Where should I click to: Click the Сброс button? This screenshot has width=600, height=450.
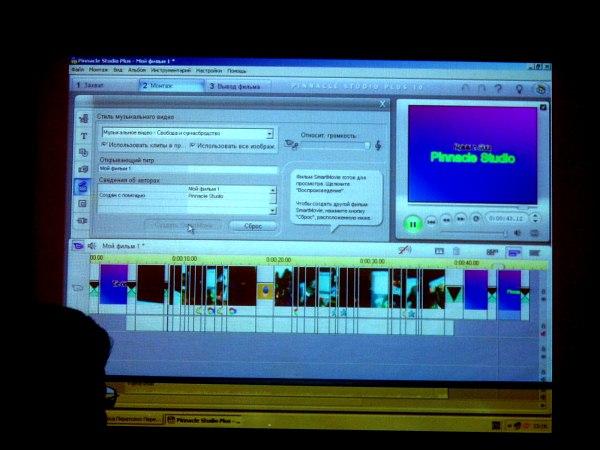click(253, 226)
